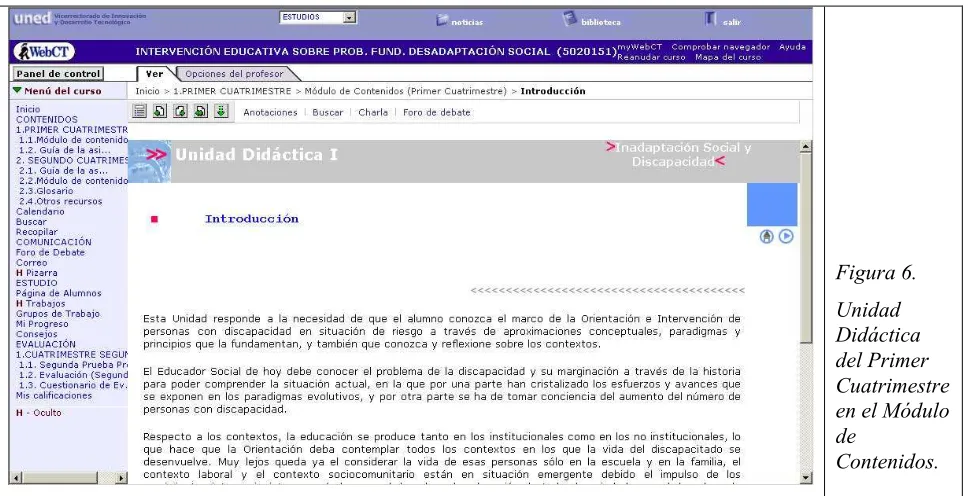Viewport: 974px width, 496px height.
Task: Open Página de Alumnos in sidebar
Action: pyautogui.click(x=58, y=293)
